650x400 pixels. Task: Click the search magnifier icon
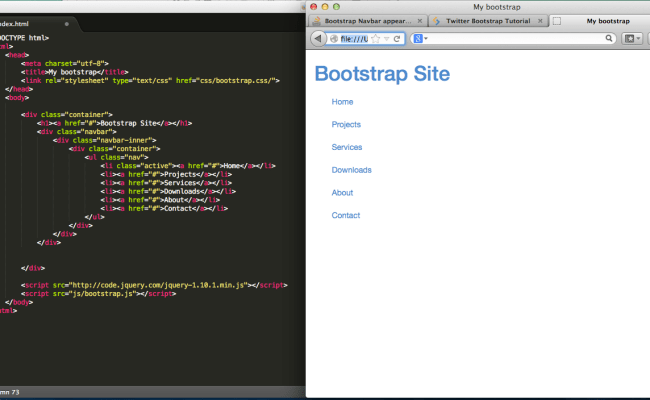pyautogui.click(x=609, y=39)
